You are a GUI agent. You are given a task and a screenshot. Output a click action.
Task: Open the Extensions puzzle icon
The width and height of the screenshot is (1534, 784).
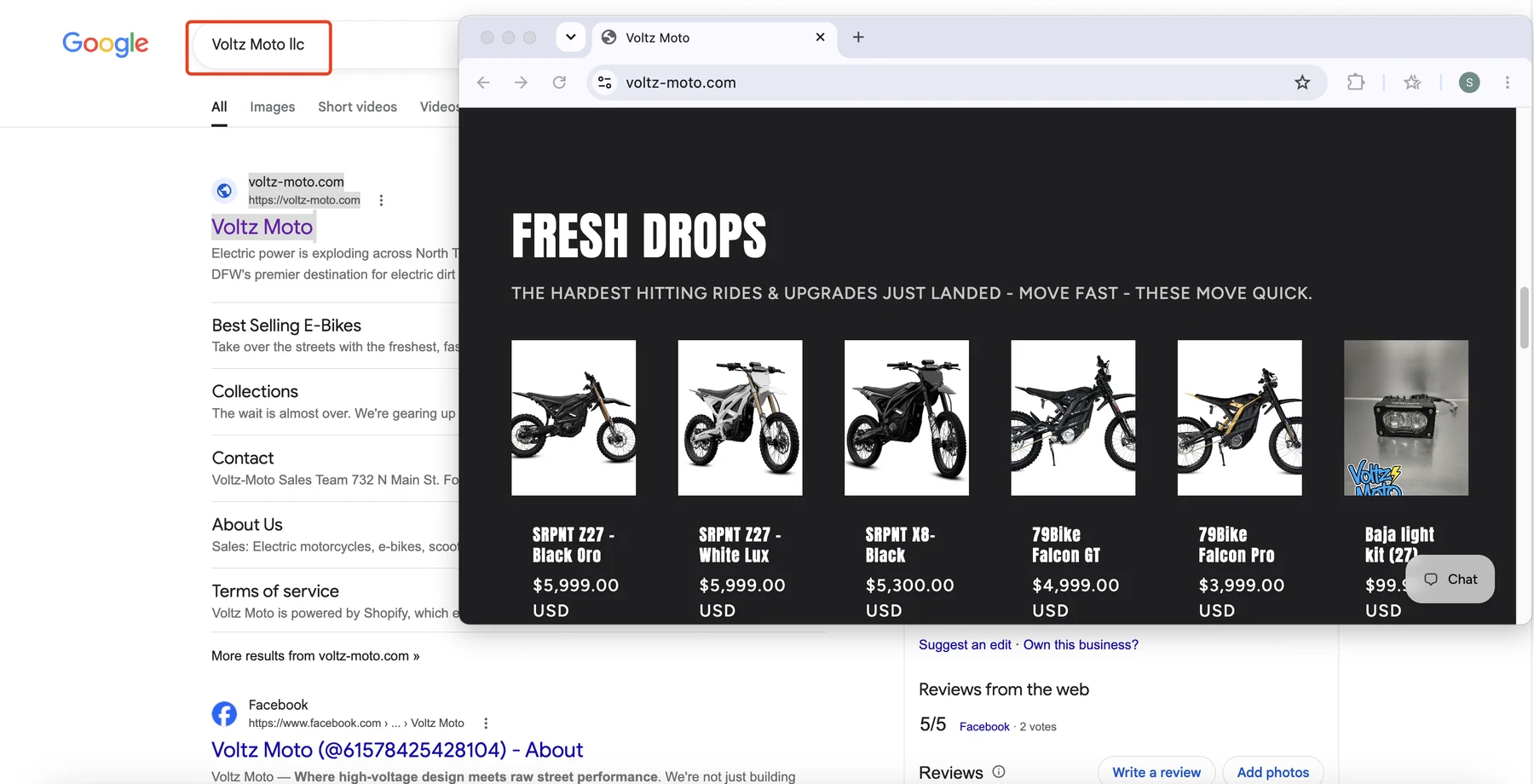(1356, 83)
